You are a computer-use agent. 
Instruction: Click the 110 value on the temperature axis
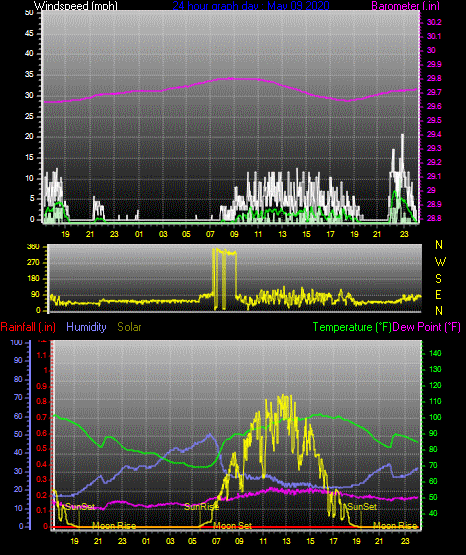(435, 401)
